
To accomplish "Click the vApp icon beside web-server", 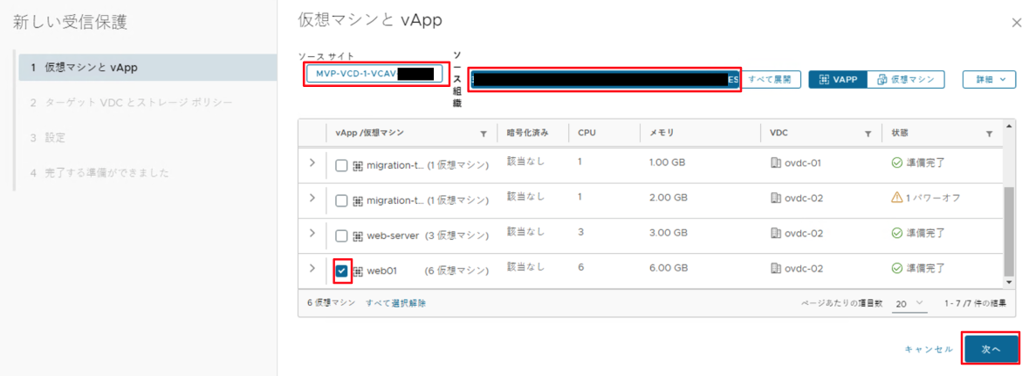I will click(358, 236).
